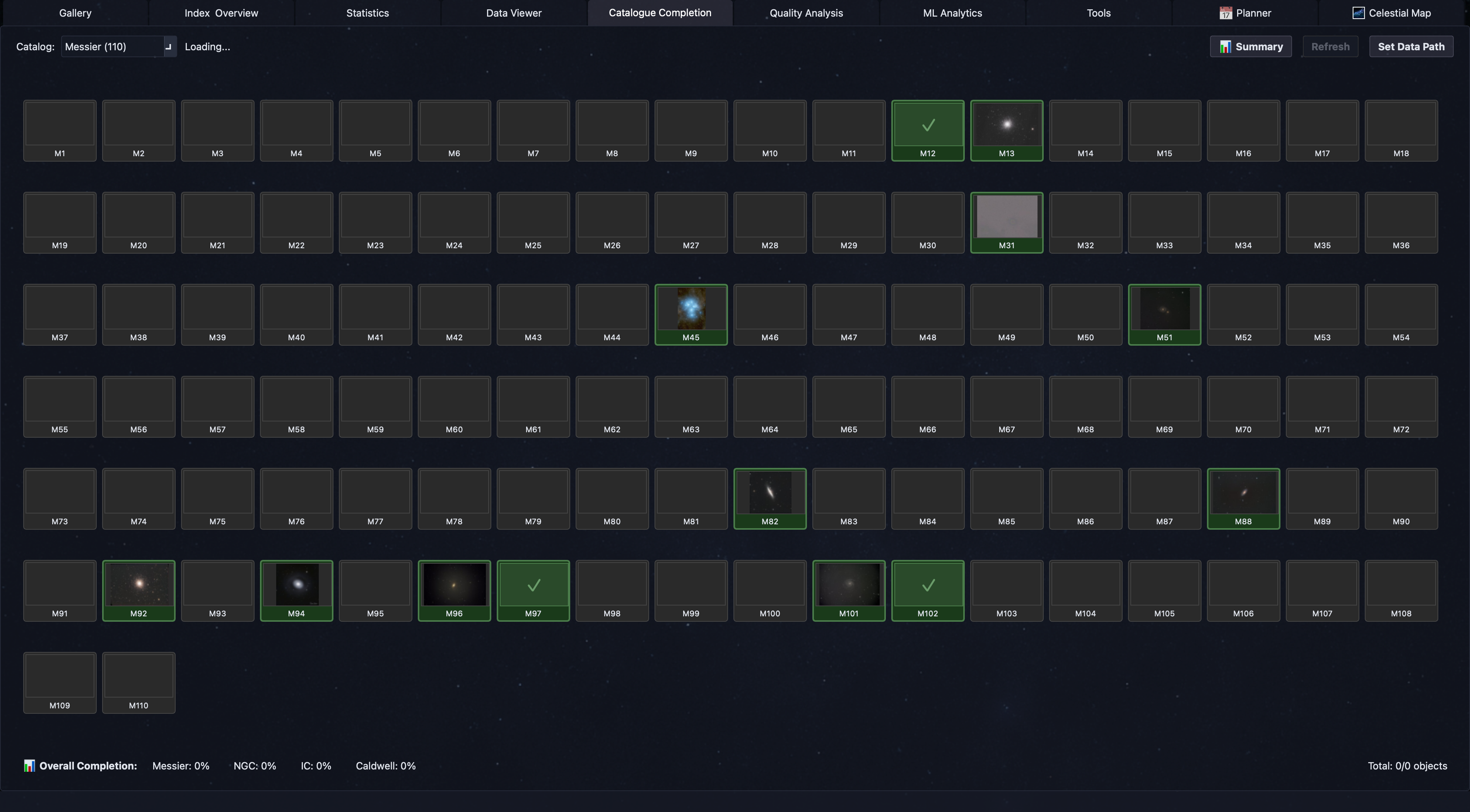The height and width of the screenshot is (812, 1470).
Task: Click the Overall Completion chart icon
Action: tap(29, 766)
